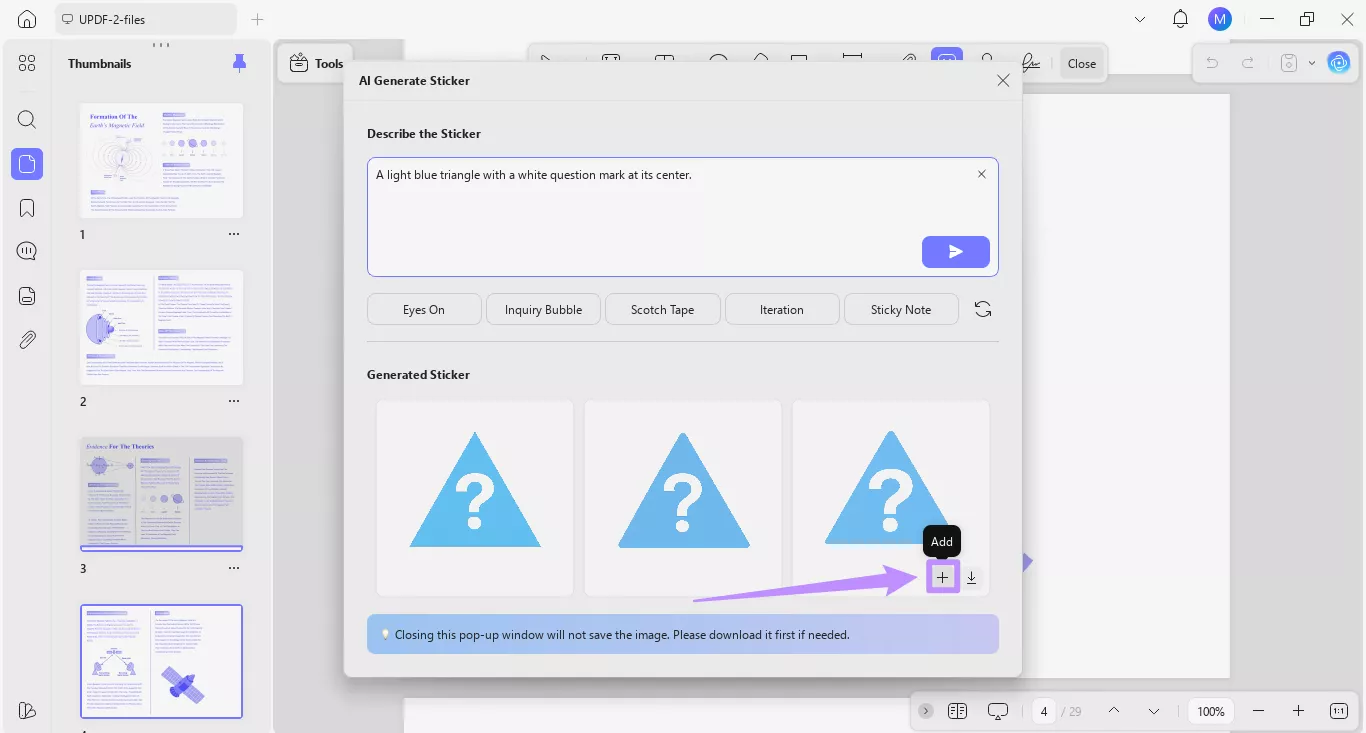1366x733 pixels.
Task: Open the Search panel in left sidebar
Action: (27, 120)
